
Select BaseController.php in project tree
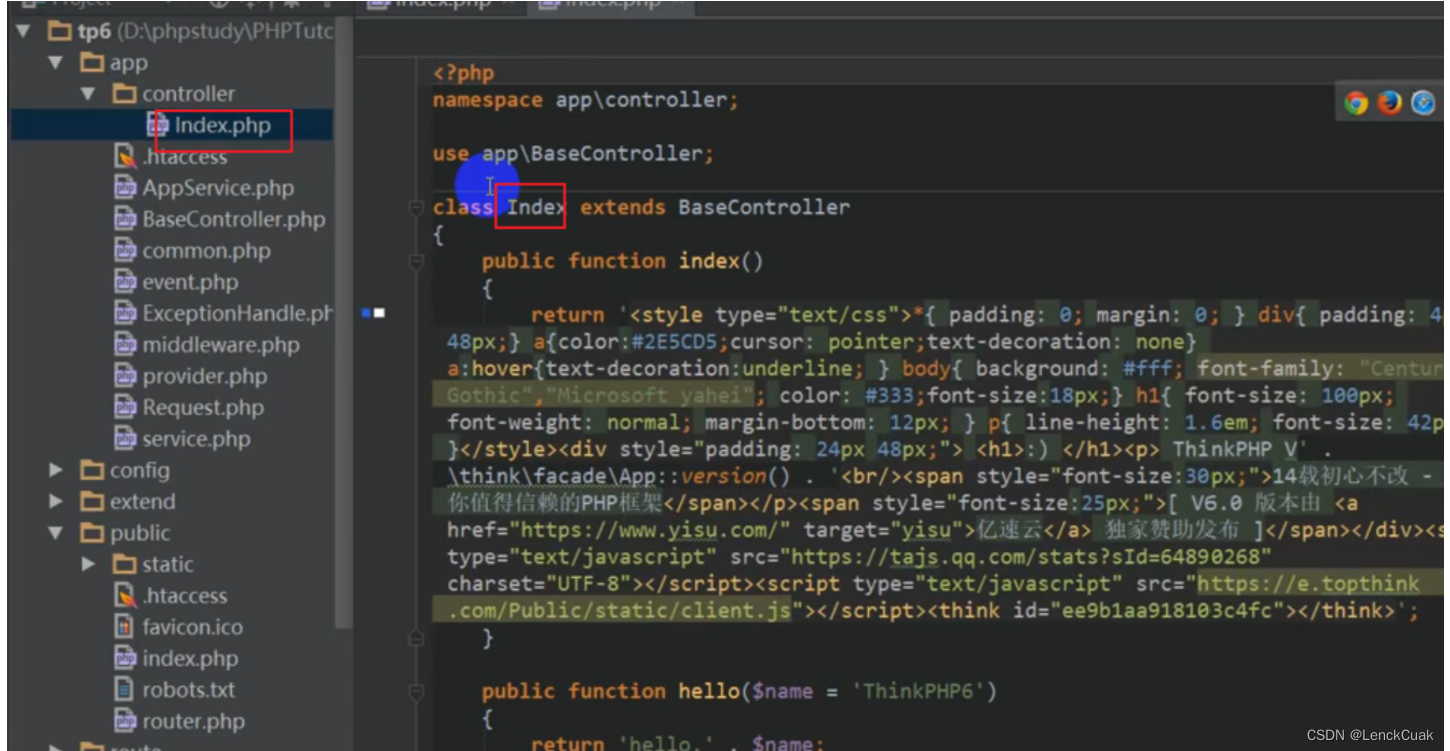pyautogui.click(x=234, y=219)
